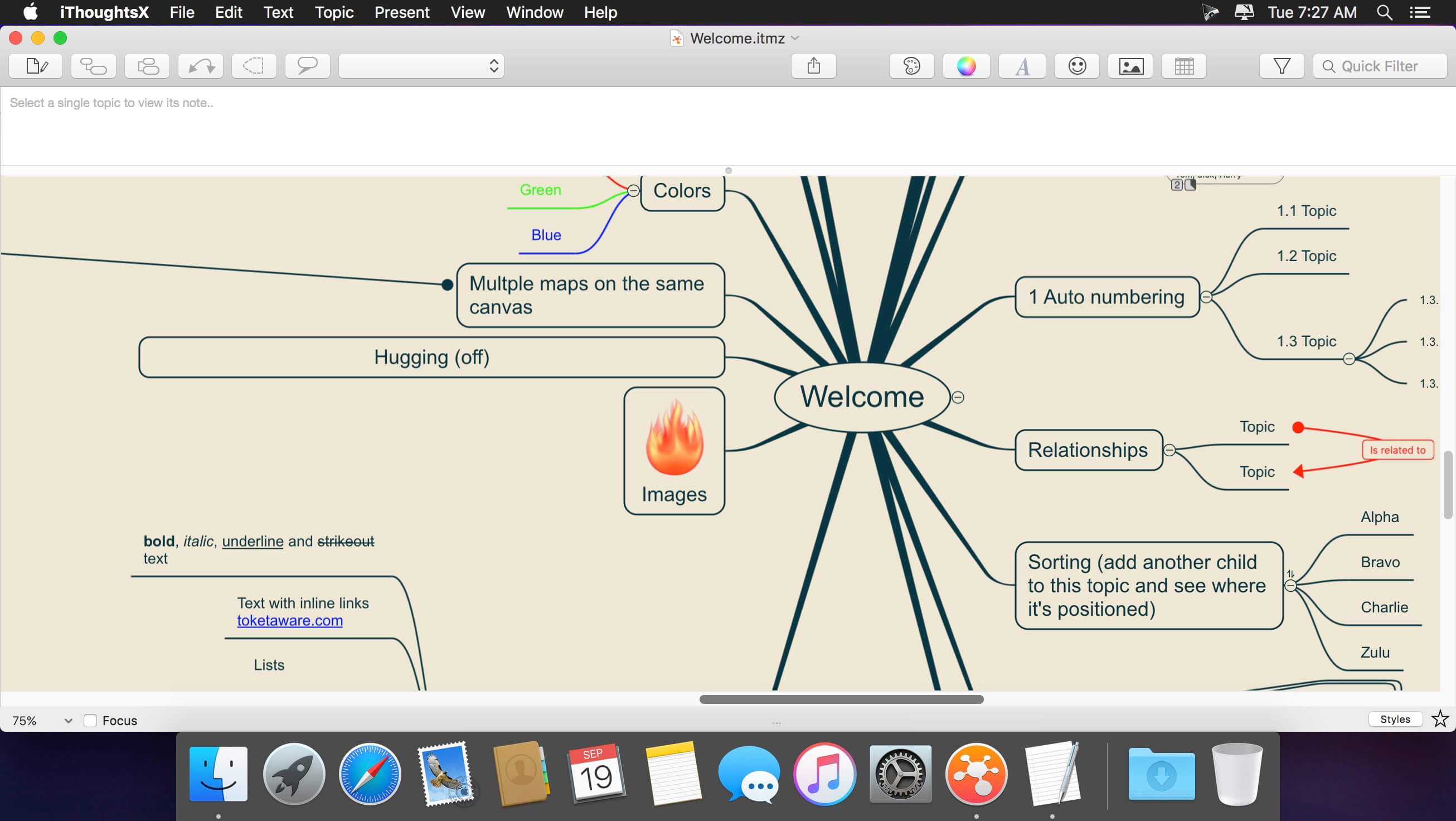
Task: Click the edit note toolbar icon
Action: (36, 66)
